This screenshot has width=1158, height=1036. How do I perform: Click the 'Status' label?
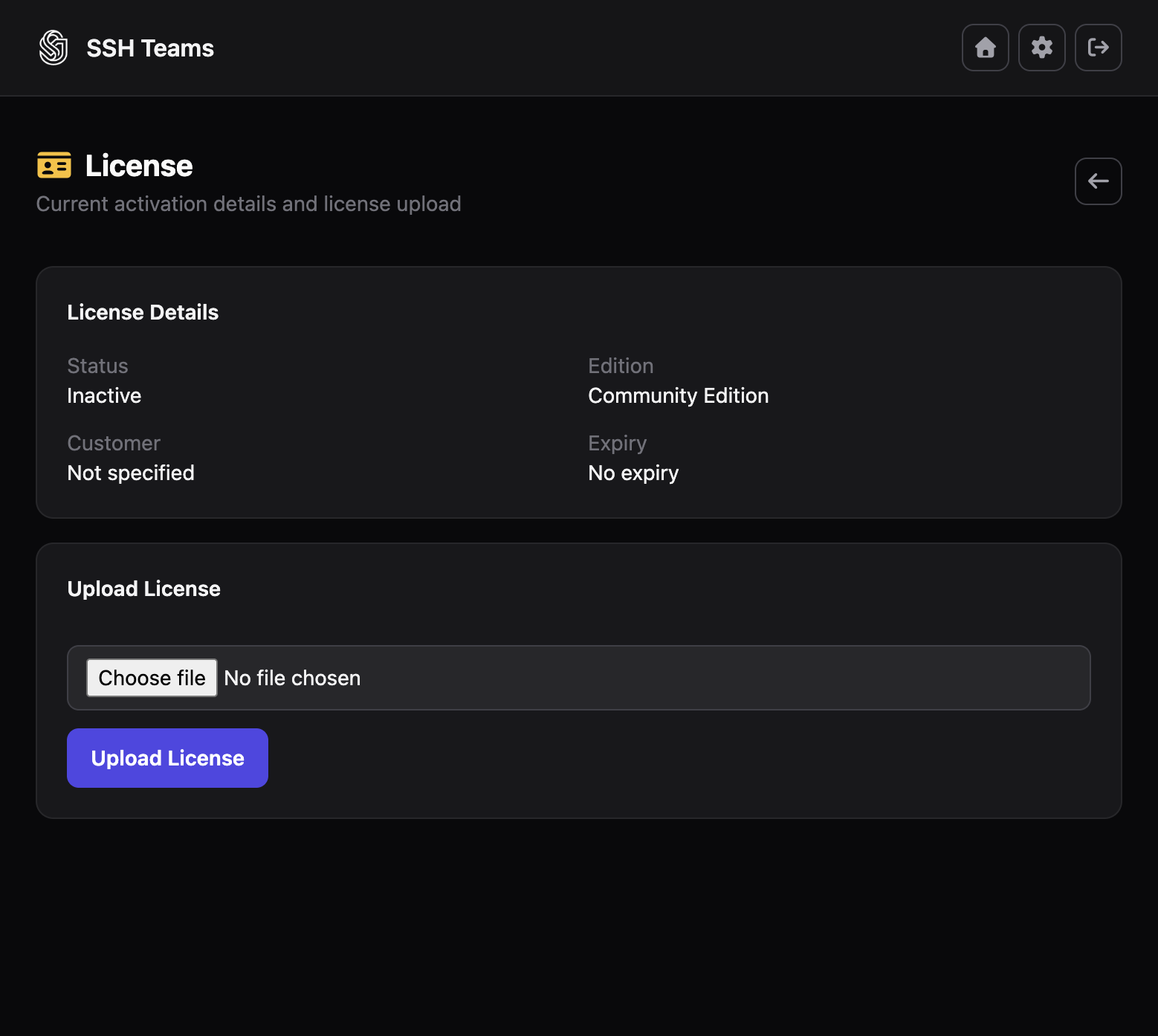tap(97, 366)
